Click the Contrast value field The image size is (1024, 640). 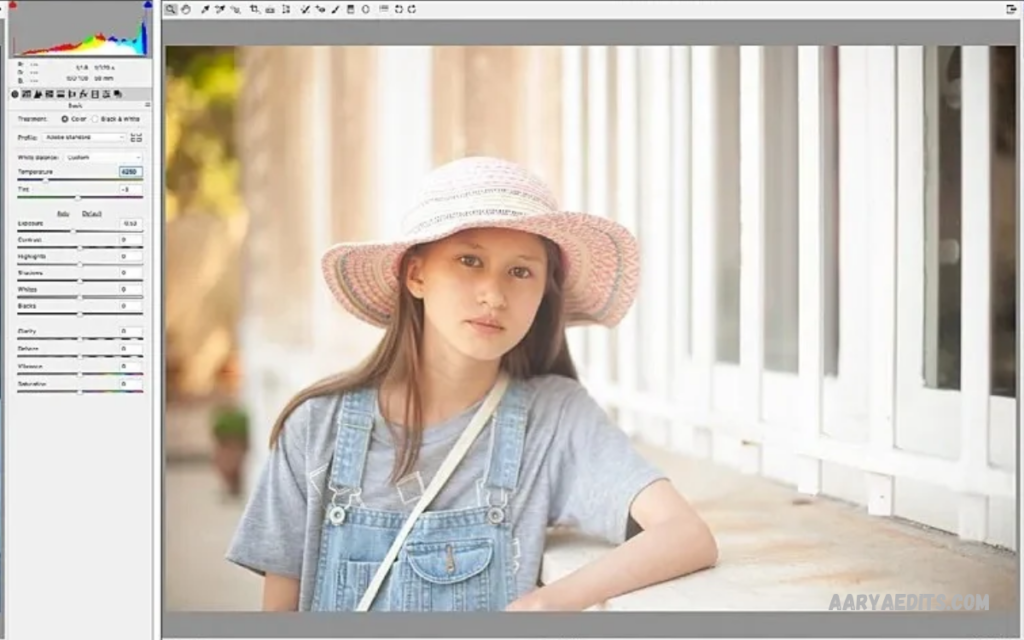(131, 240)
